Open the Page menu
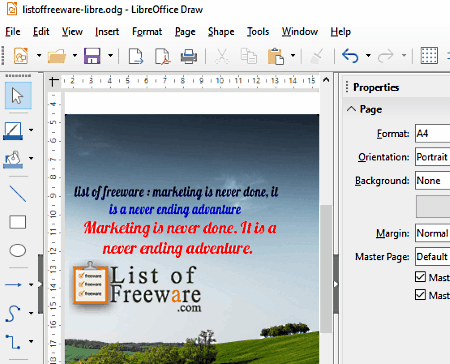This screenshot has width=450, height=364. pyautogui.click(x=185, y=32)
